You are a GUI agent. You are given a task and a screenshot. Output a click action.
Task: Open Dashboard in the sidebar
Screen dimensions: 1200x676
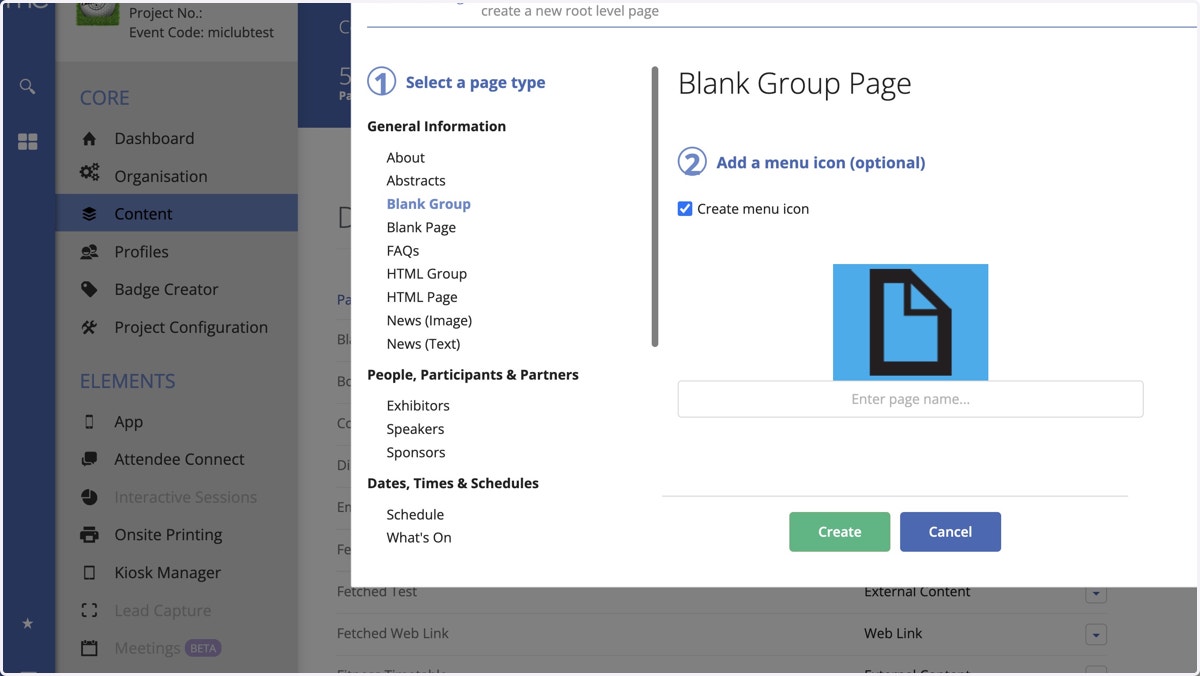(154, 138)
